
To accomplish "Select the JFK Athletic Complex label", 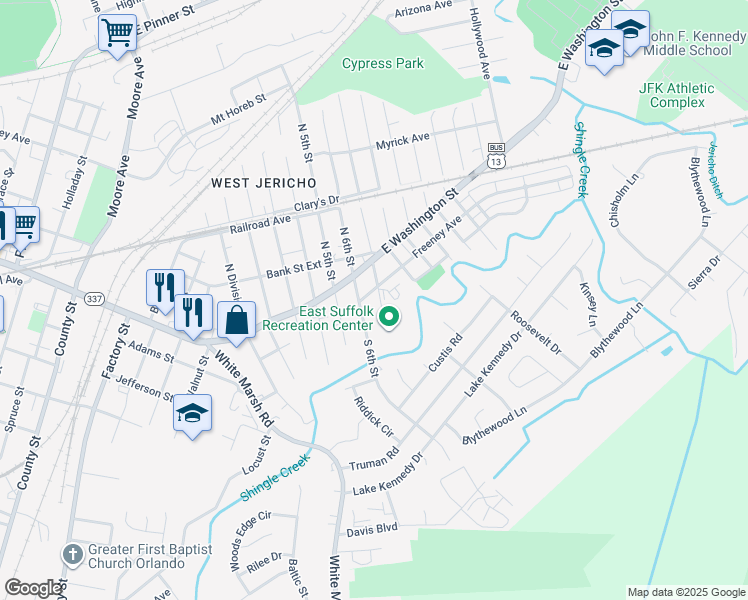I will pos(676,95).
